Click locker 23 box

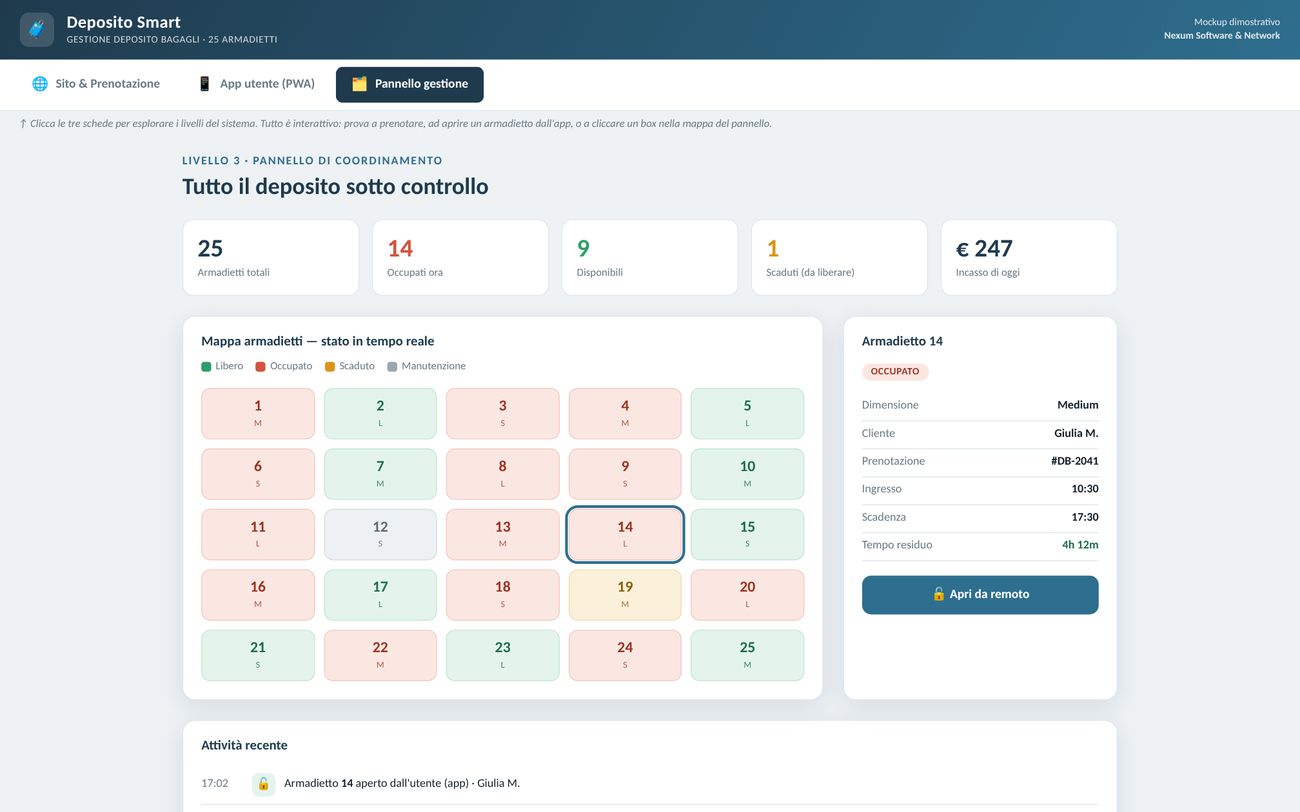(503, 655)
